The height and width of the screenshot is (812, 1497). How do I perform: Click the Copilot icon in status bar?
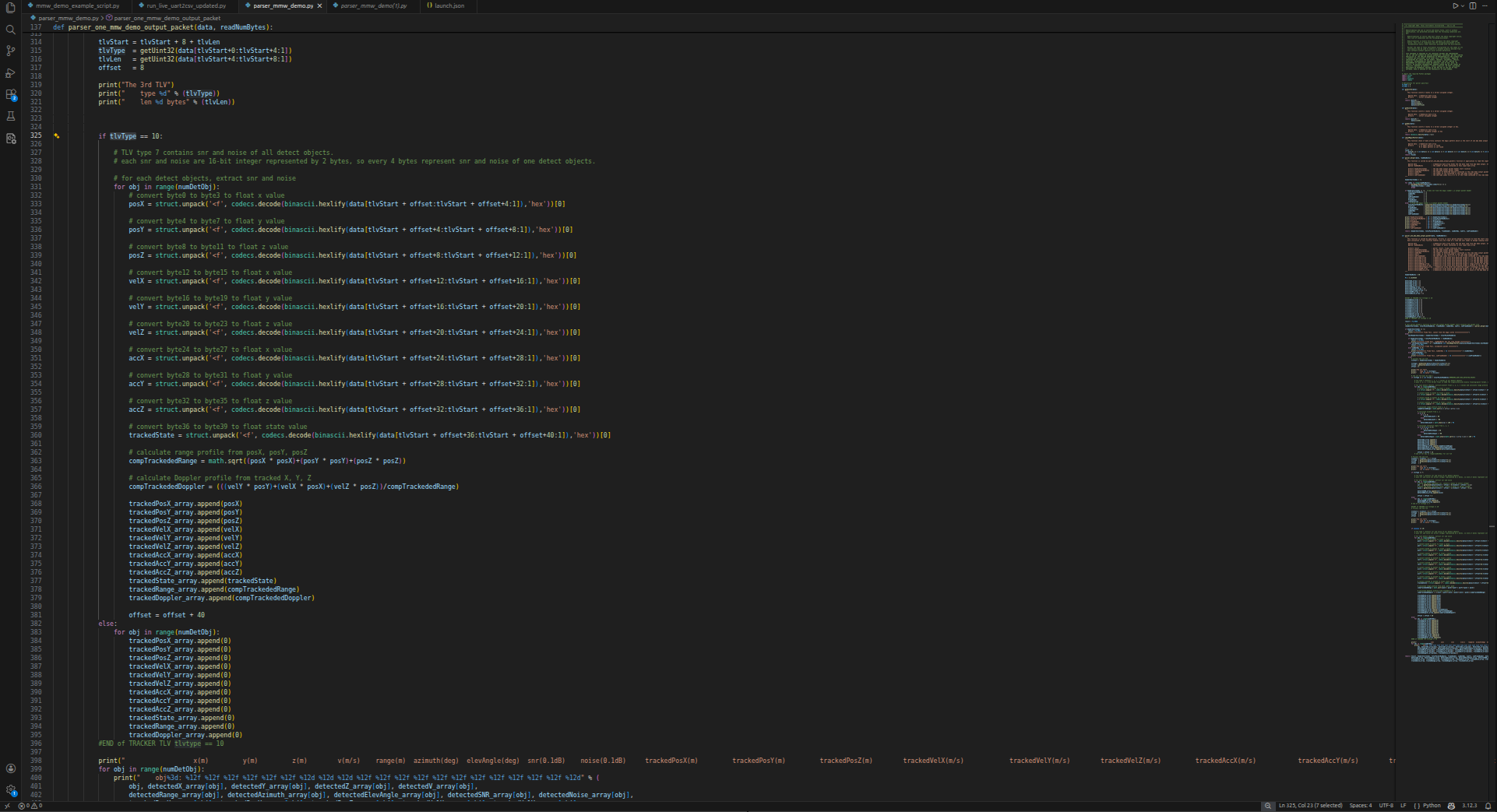[1451, 806]
